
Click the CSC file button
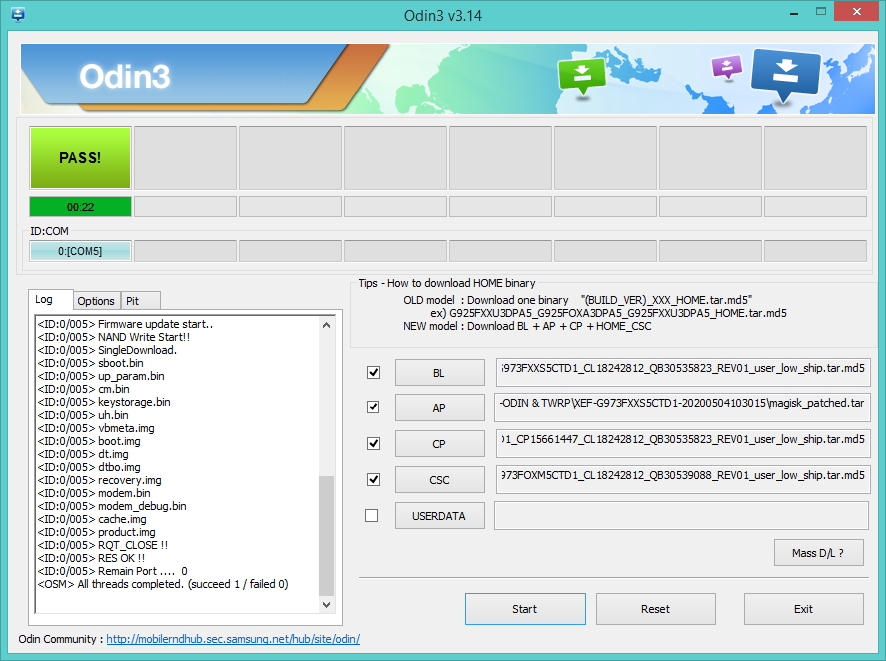coord(439,480)
